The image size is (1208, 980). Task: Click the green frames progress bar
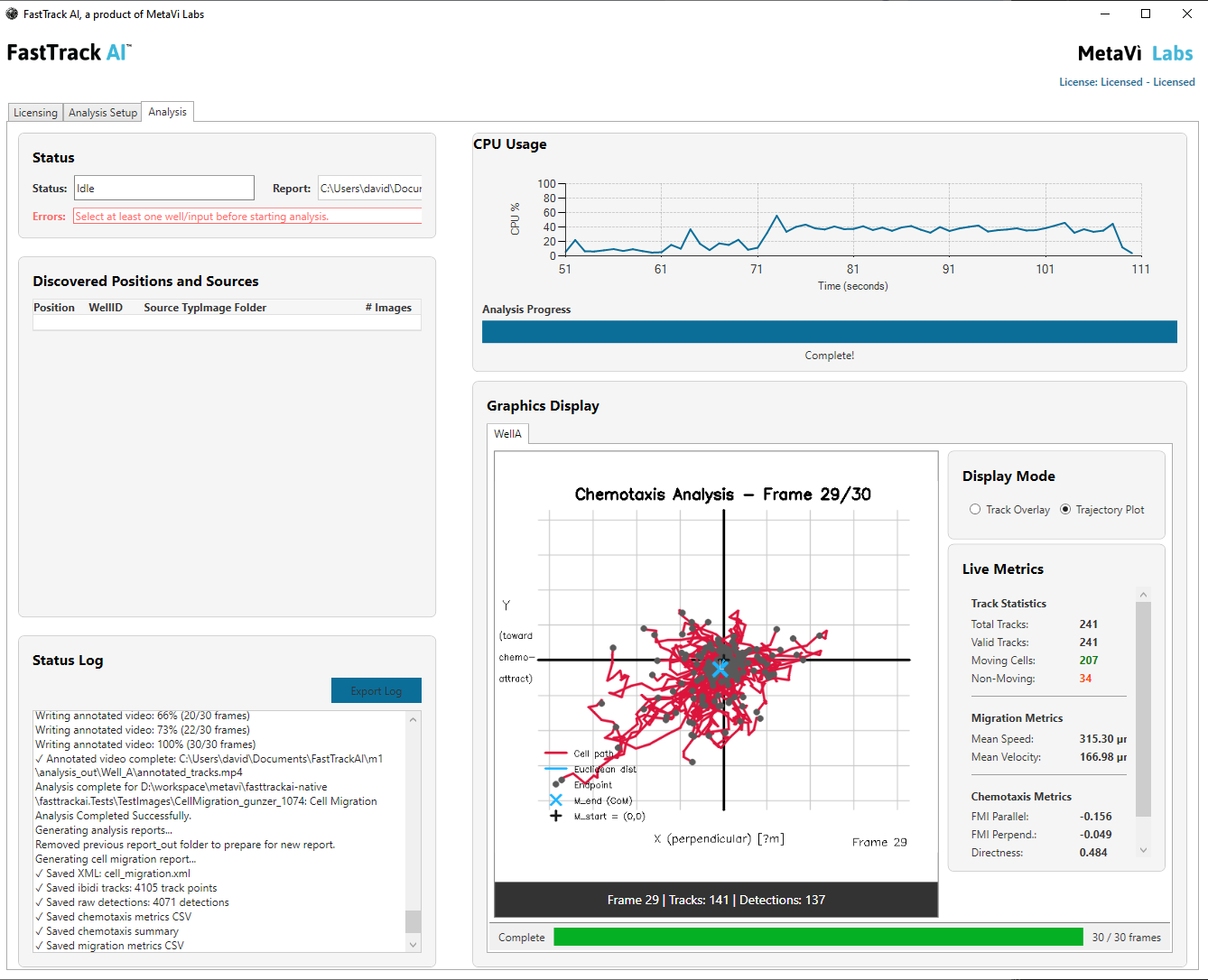click(x=817, y=938)
